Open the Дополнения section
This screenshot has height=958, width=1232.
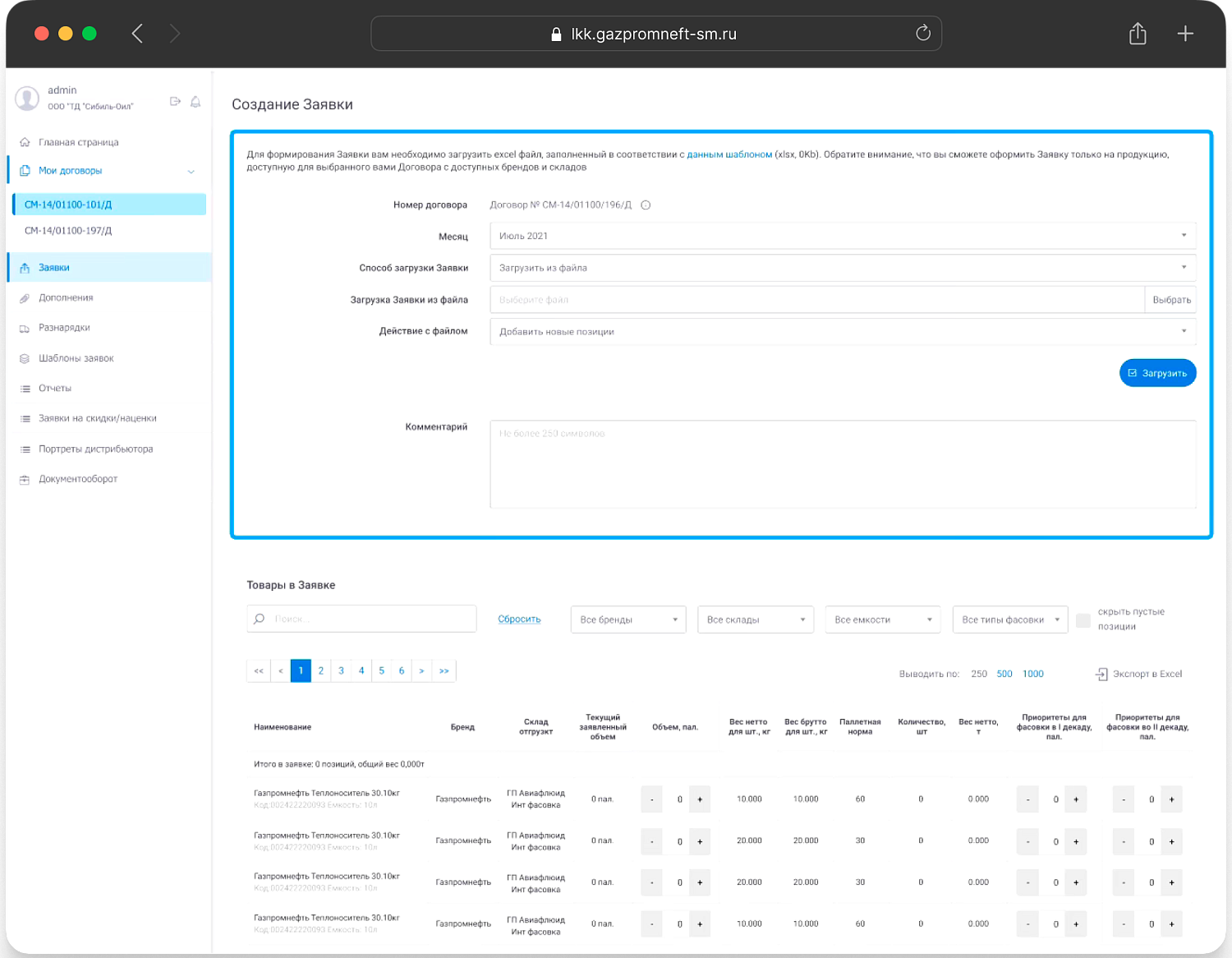(66, 297)
